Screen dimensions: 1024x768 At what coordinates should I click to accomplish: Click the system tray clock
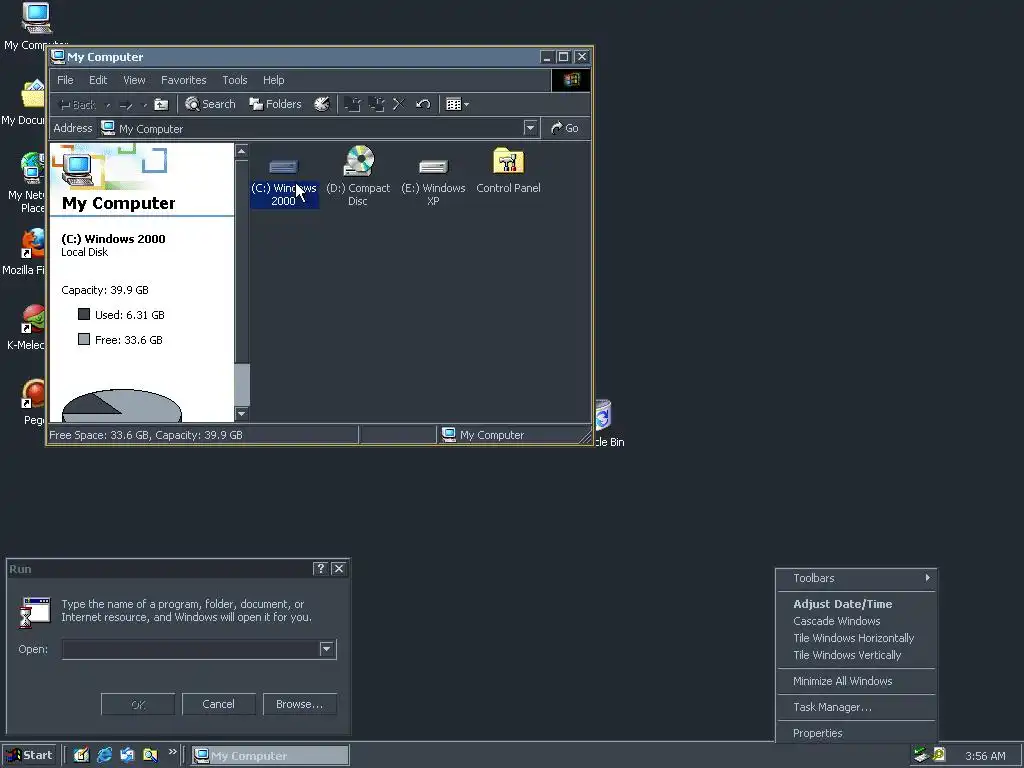coord(985,756)
